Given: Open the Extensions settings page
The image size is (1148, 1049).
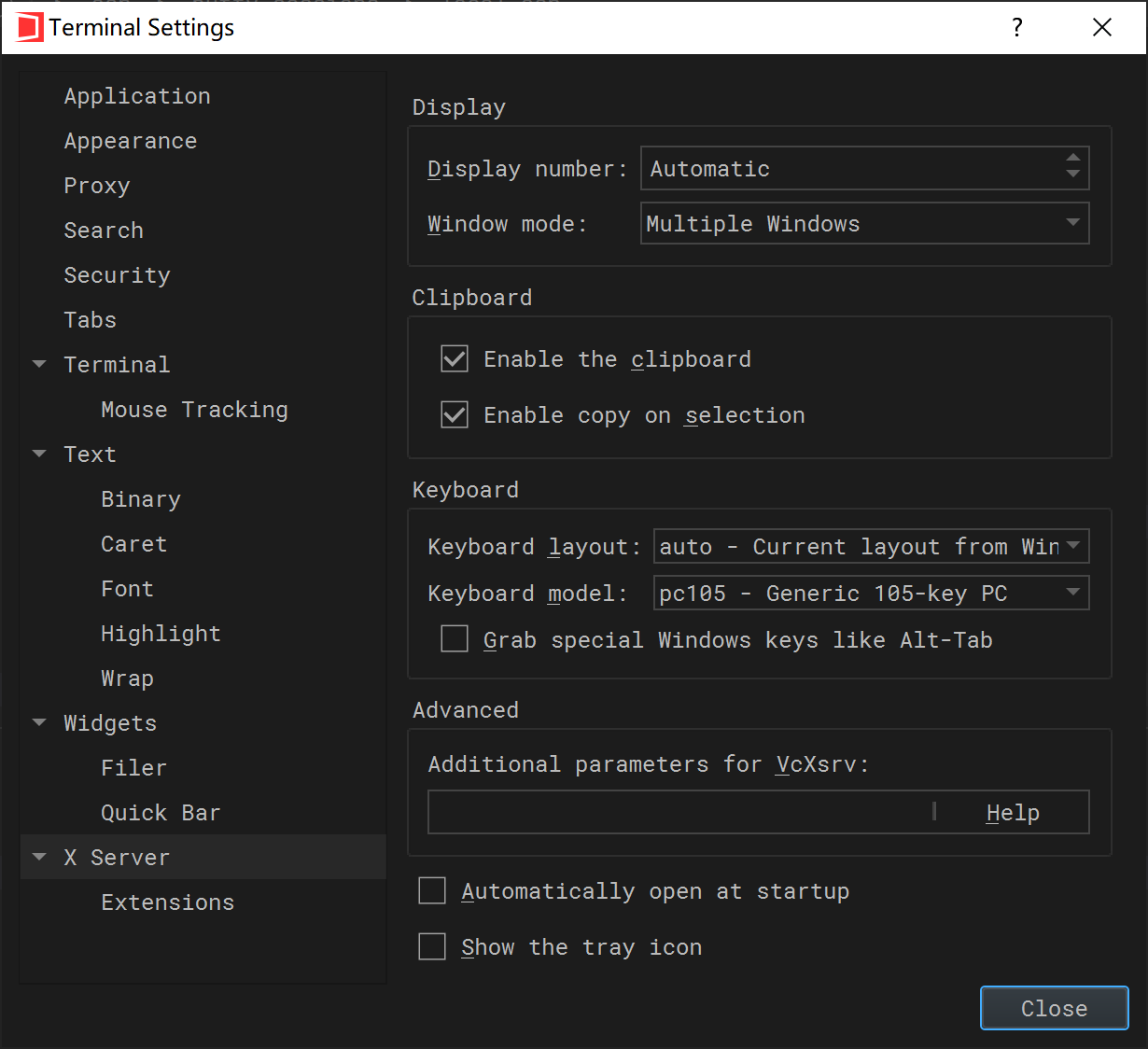Looking at the screenshot, I should pyautogui.click(x=168, y=902).
